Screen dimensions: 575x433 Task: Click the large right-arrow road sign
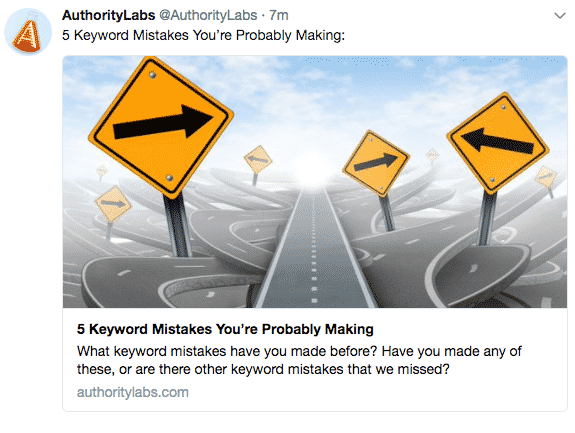point(161,126)
